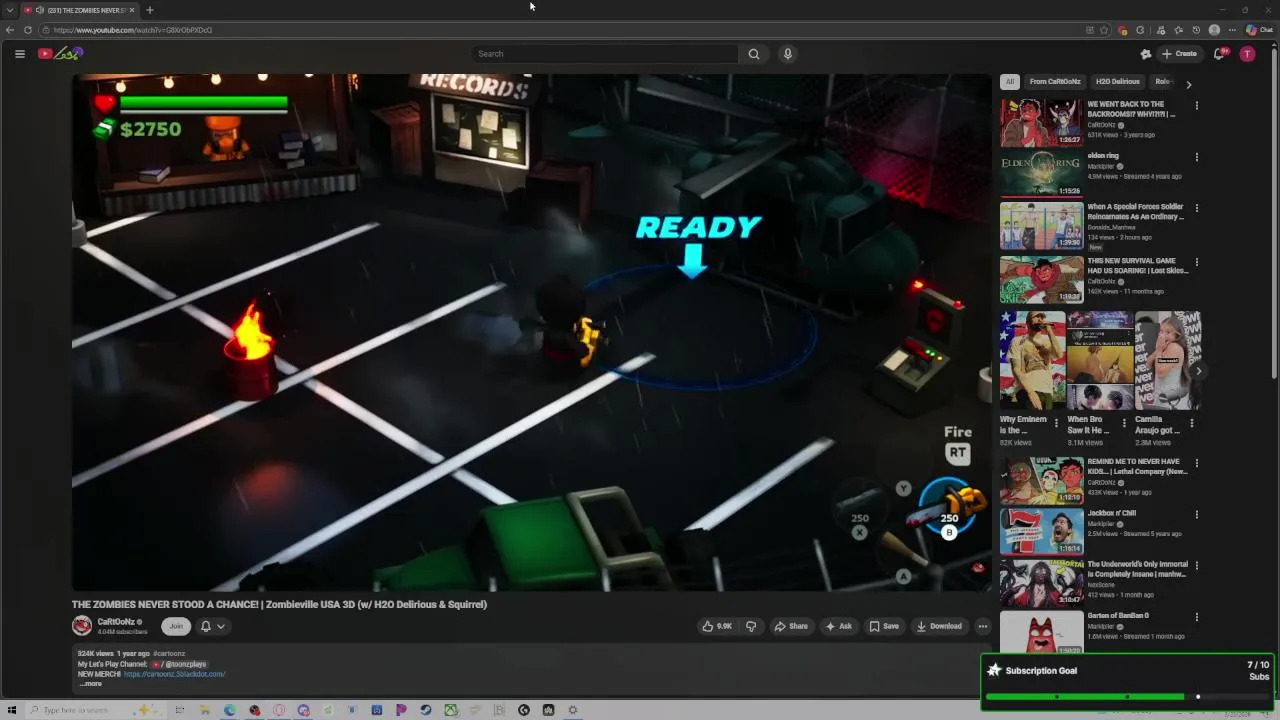Viewport: 1280px width, 720px height.
Task: Click the YouTube search field
Action: click(x=605, y=54)
